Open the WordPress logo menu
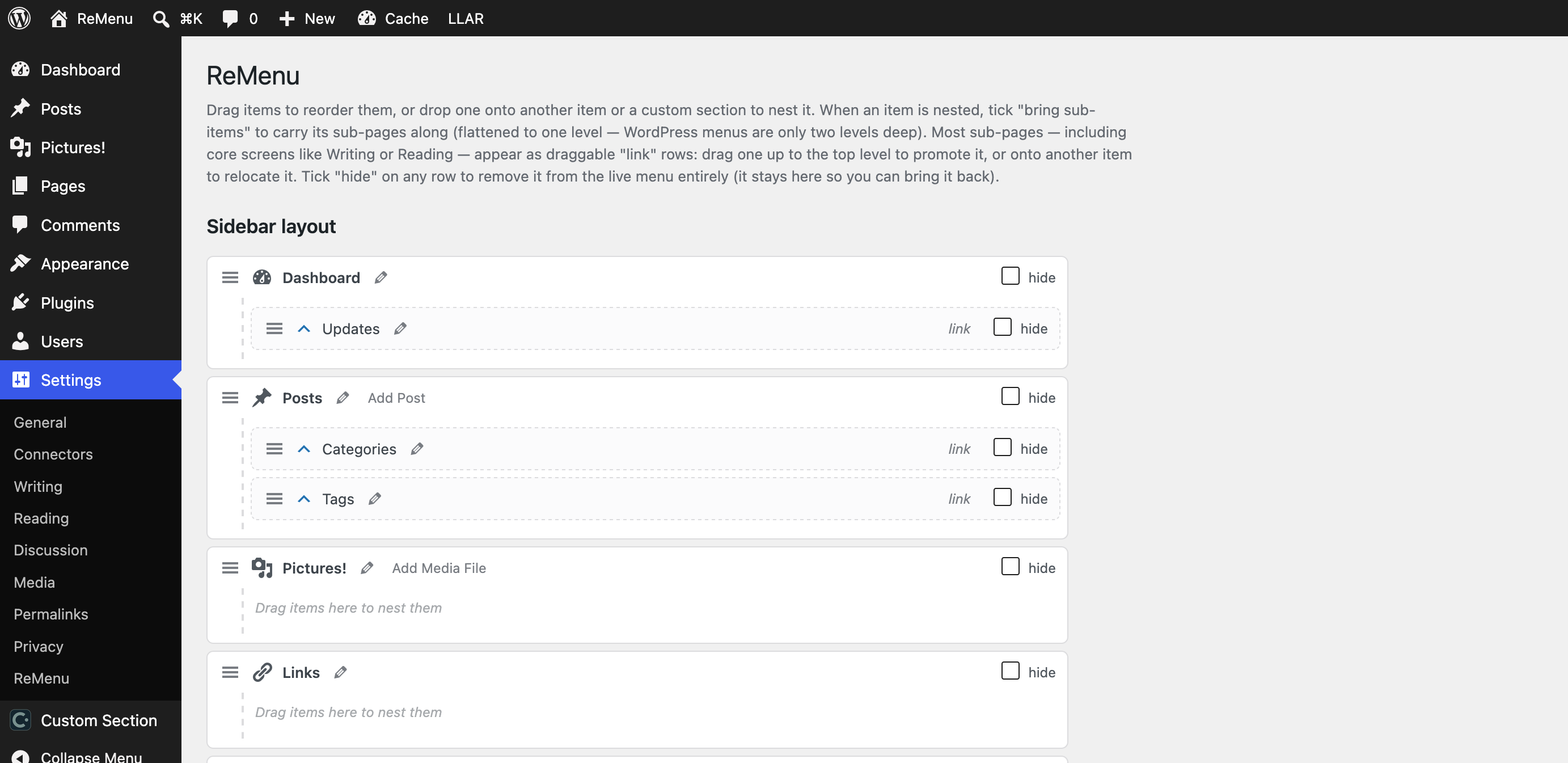This screenshot has width=1568, height=763. (x=19, y=18)
